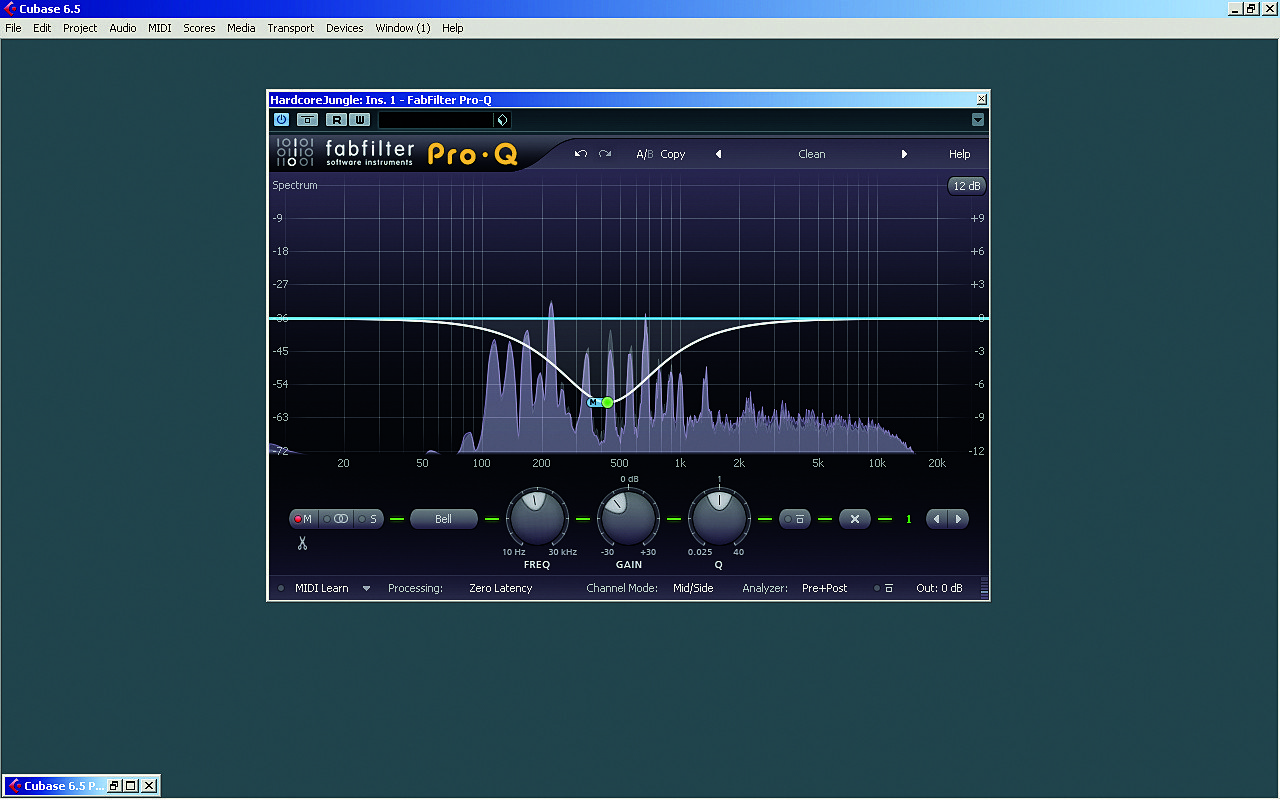Open the Media menu
This screenshot has width=1280, height=800.
[x=241, y=28]
